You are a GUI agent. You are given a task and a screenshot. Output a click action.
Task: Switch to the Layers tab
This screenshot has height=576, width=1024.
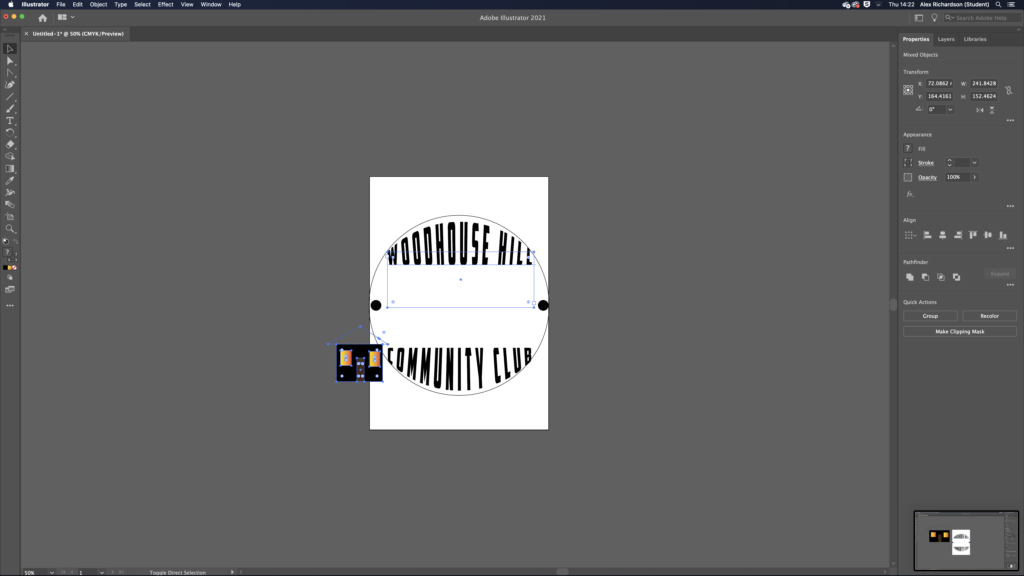pyautogui.click(x=946, y=39)
